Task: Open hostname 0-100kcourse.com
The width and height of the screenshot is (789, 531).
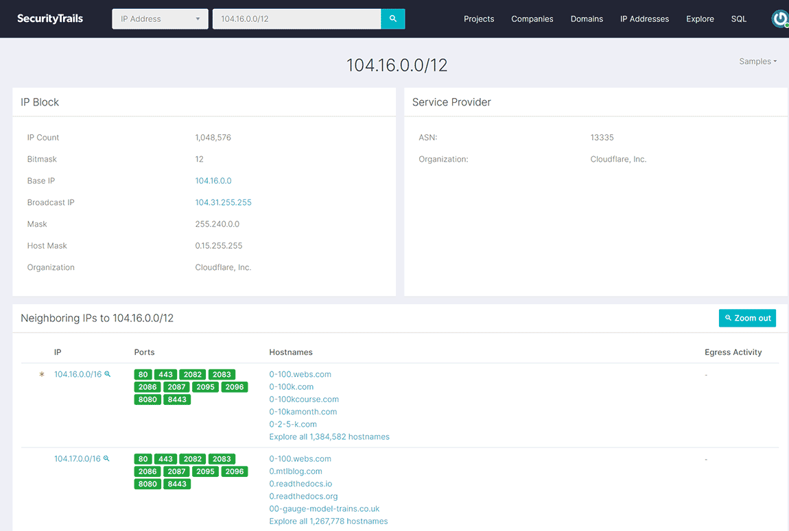Action: (x=304, y=399)
